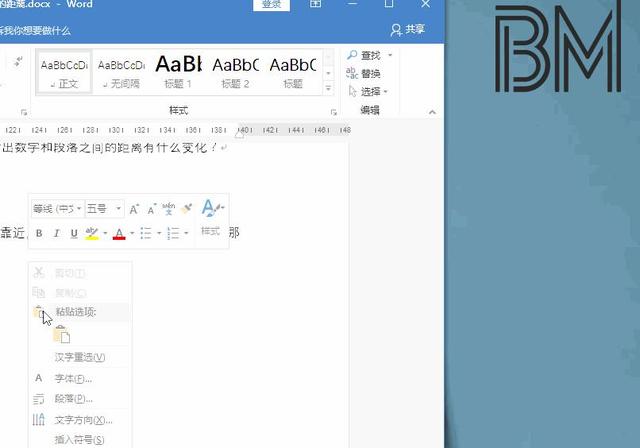Open highlight color dropdown arrow

pos(105,233)
